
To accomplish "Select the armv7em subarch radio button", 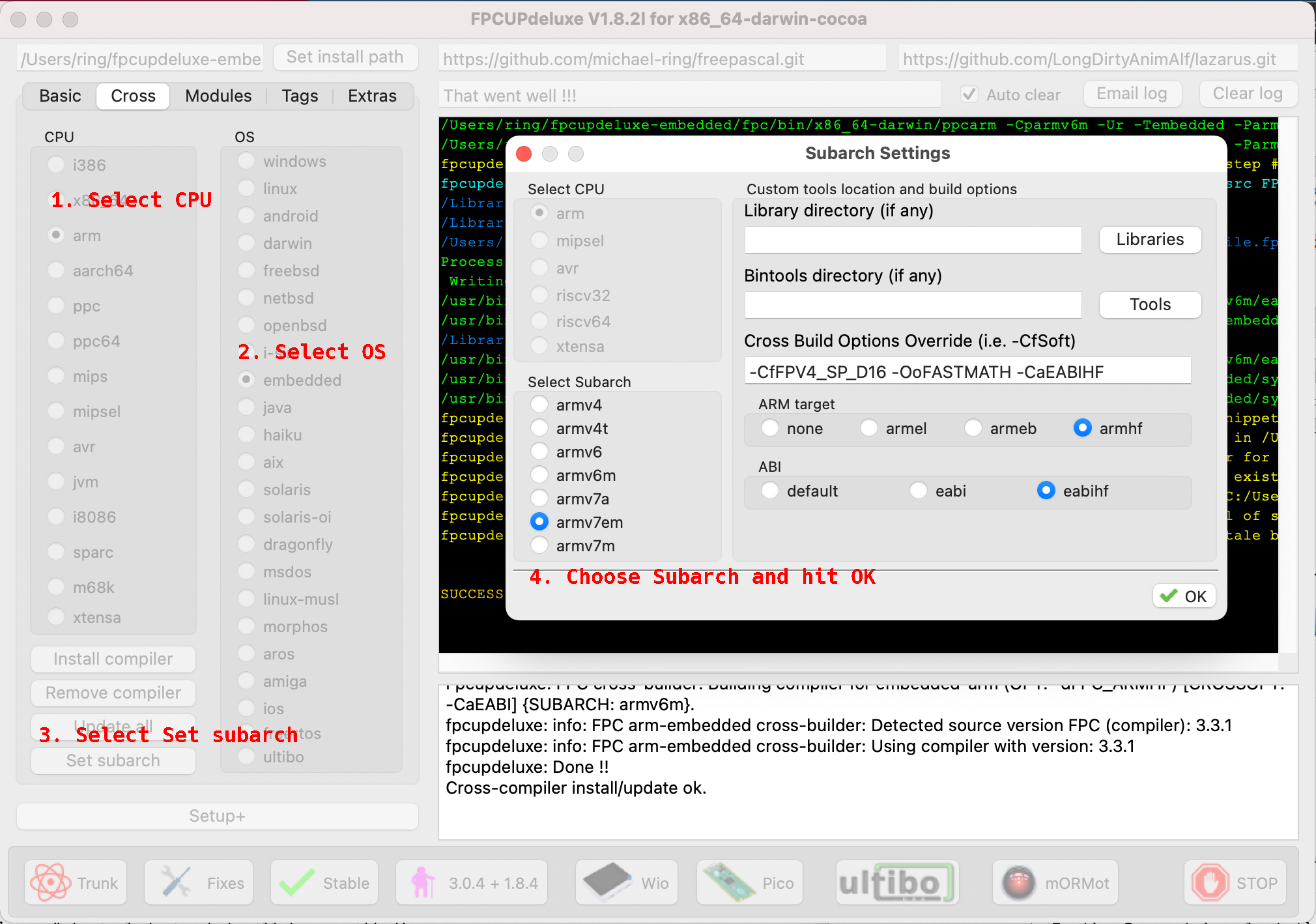I will (539, 521).
